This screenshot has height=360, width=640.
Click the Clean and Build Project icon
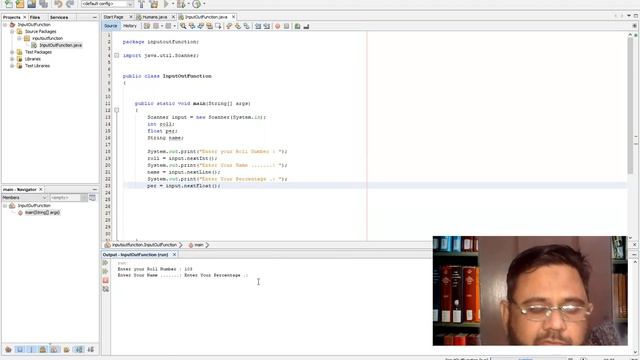(154, 4)
